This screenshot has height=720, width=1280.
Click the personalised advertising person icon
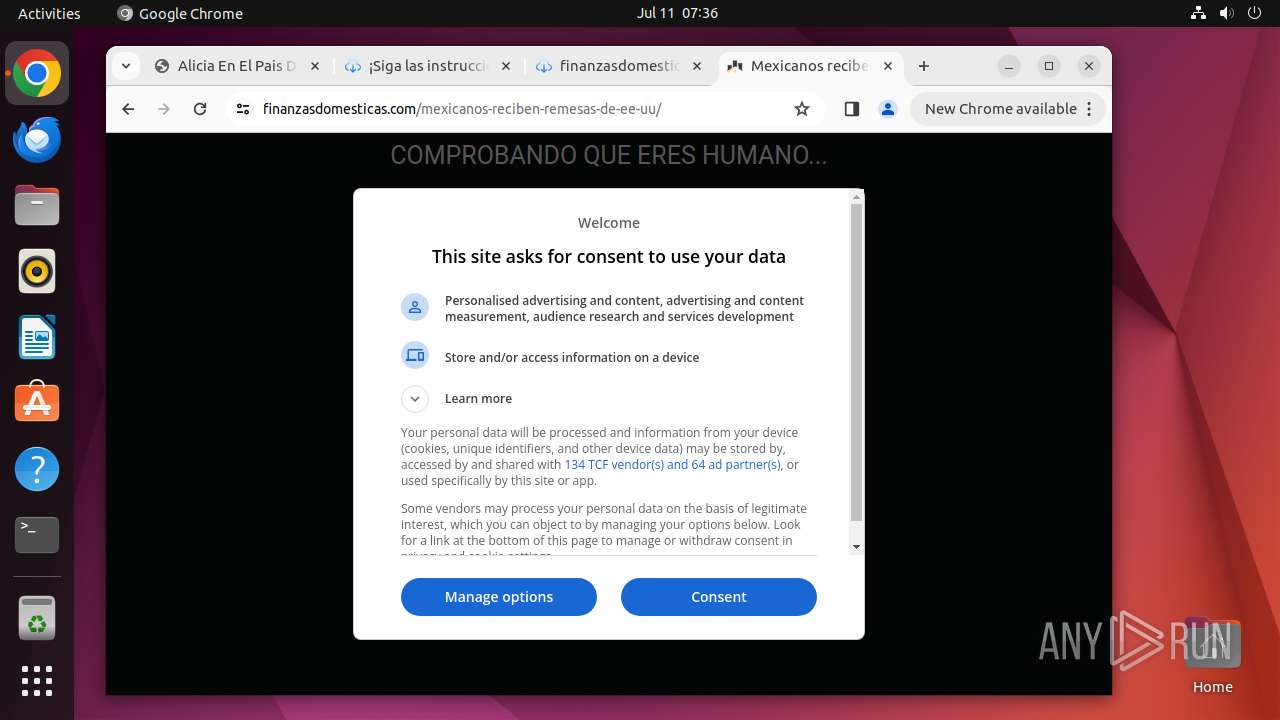(415, 307)
